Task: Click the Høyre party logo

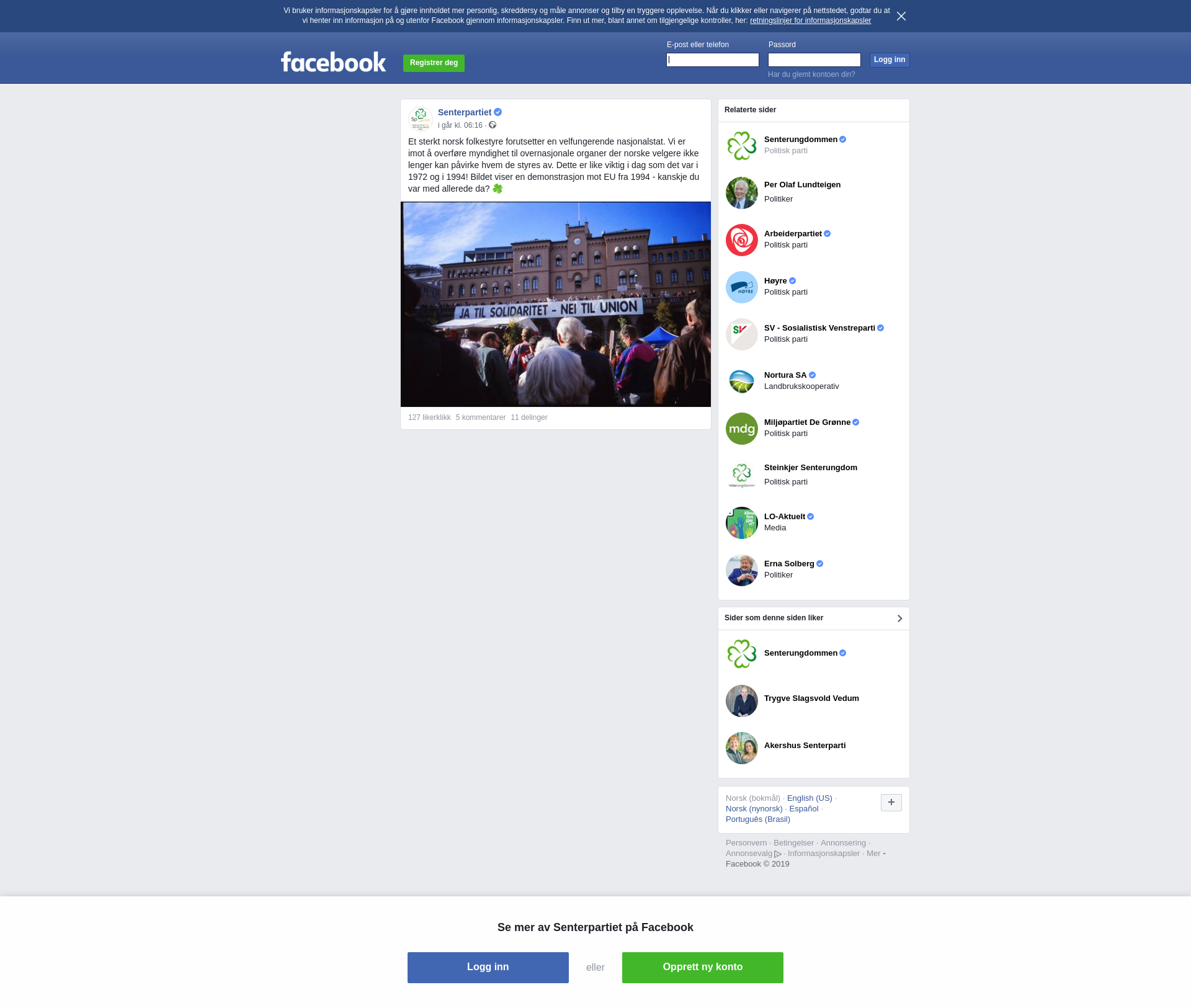Action: 742,287
